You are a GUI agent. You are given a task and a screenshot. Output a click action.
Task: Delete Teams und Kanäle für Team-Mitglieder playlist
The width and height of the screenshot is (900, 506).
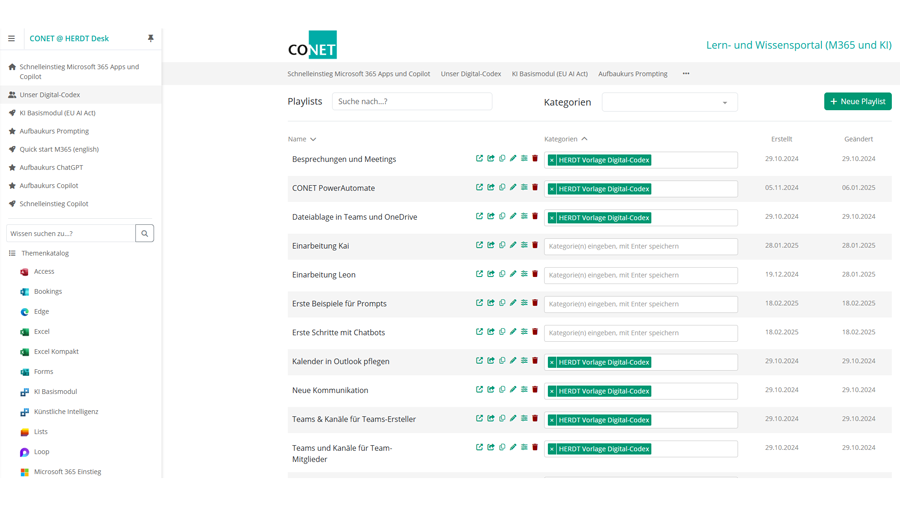point(535,447)
